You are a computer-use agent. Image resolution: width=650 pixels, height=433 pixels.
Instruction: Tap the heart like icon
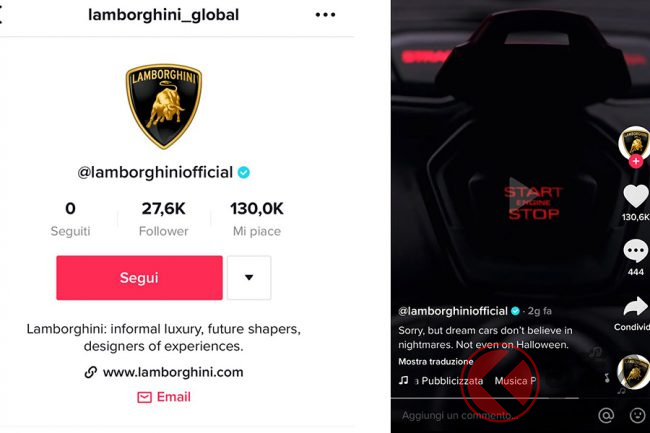click(x=636, y=196)
